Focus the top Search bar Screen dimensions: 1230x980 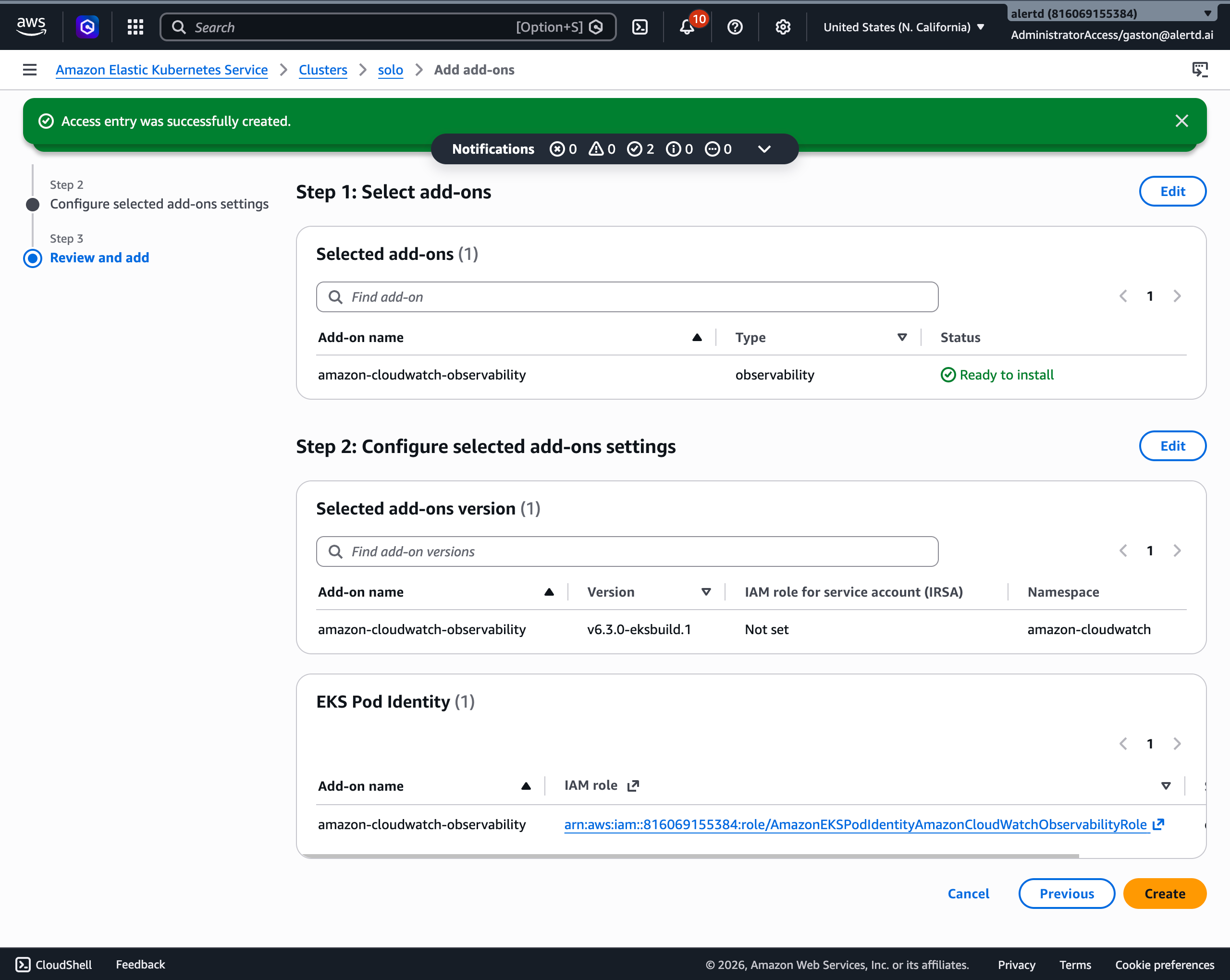tap(388, 27)
